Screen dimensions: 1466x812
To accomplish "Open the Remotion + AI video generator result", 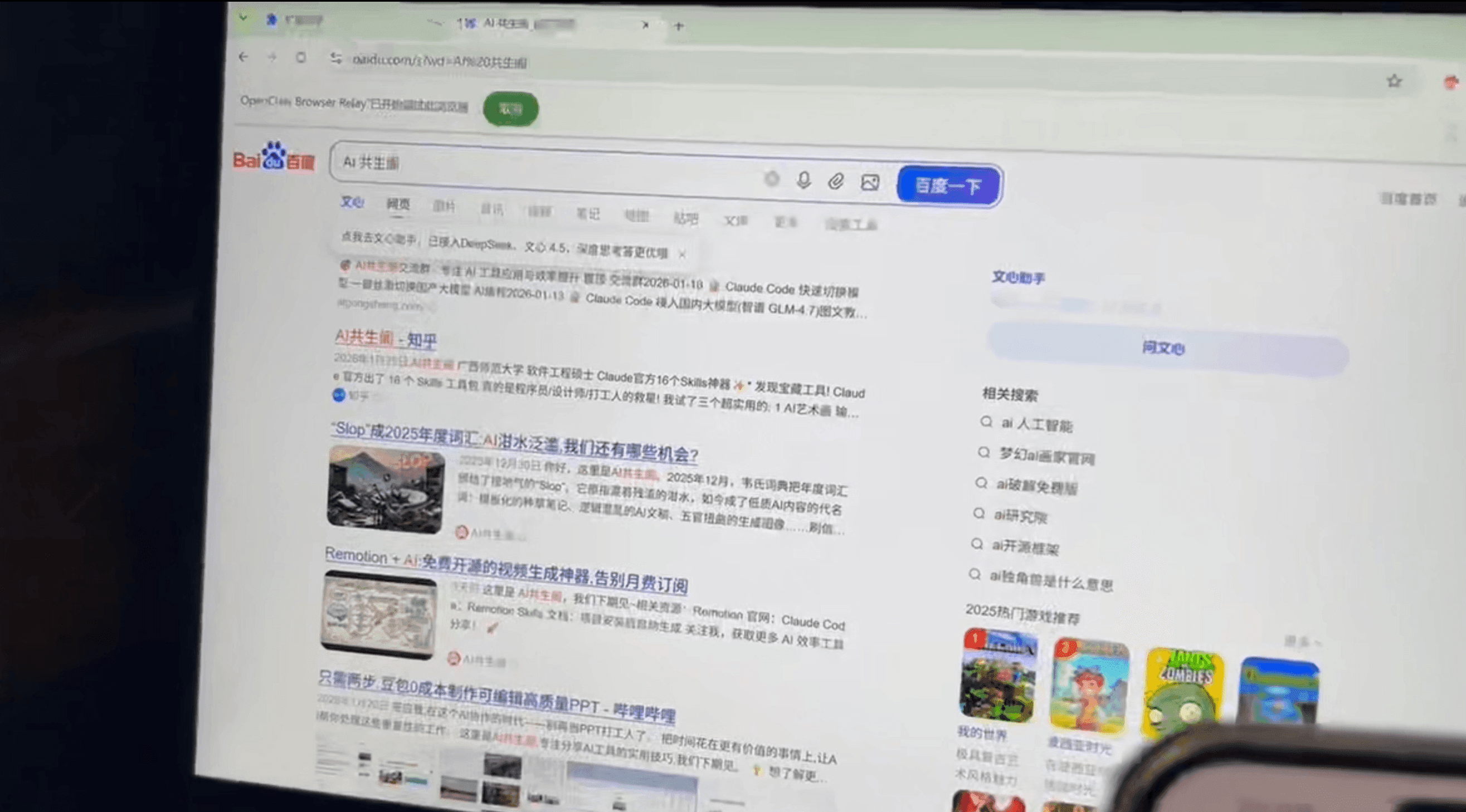I will pos(506,570).
